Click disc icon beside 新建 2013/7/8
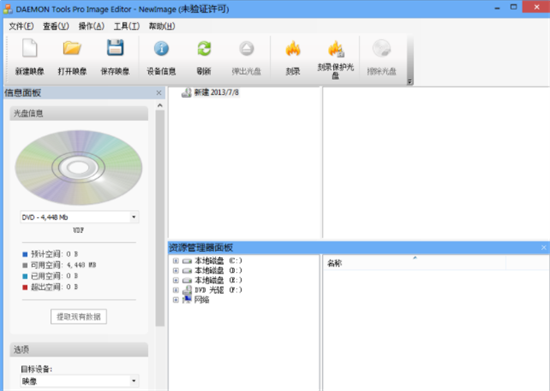550x391 pixels. click(x=186, y=93)
